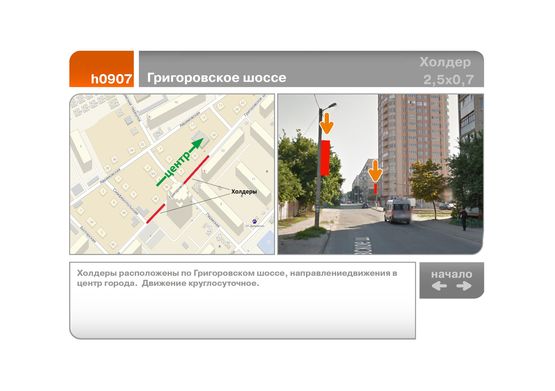555x391 pixels.
Task: Click the Холдеры label on map
Action: (x=244, y=191)
